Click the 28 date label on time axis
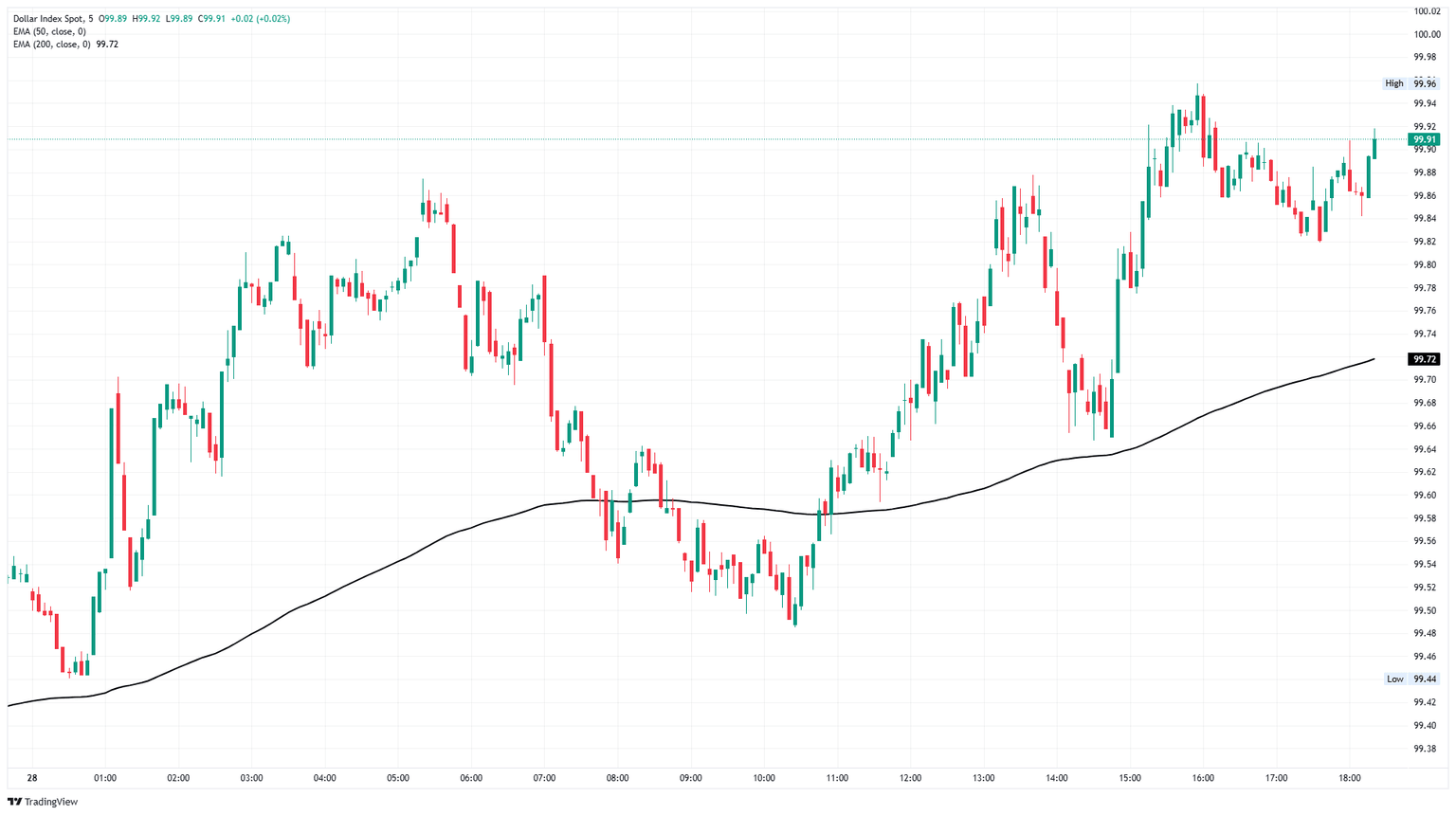 (32, 778)
